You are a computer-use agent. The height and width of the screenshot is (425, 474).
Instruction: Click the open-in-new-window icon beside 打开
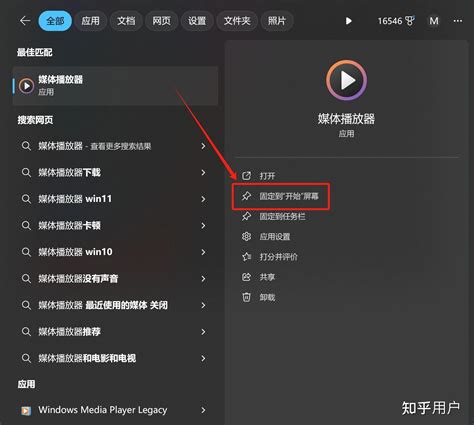click(246, 176)
